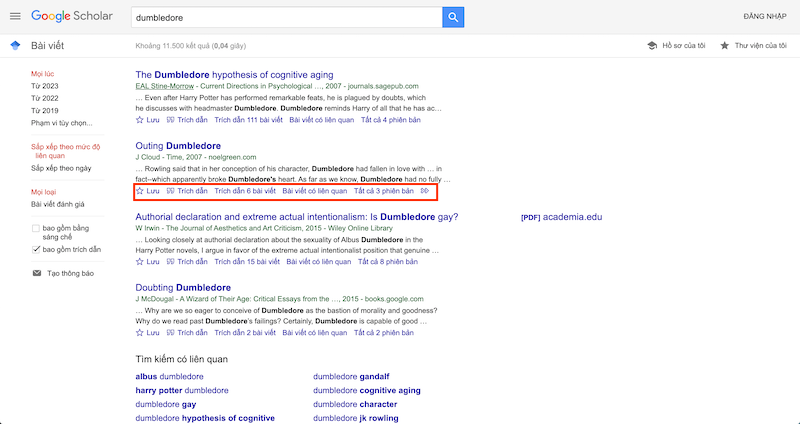
Task: Open Hồ sơ của tôi profile
Action: pyautogui.click(x=684, y=45)
